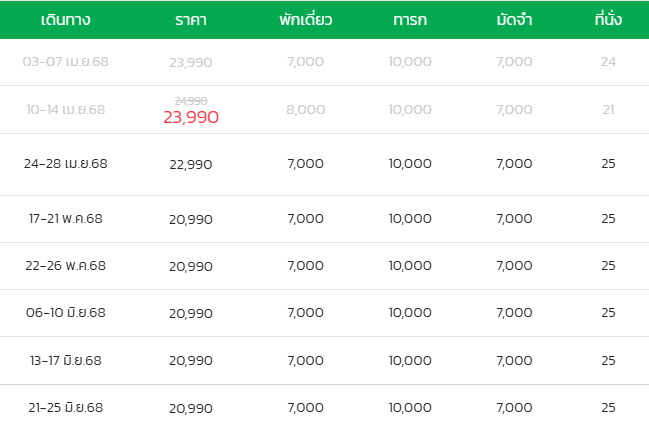Viewport: 649px width, 431px height.
Task: Pick the 06-10 มิ.ย.68 departure date
Action: point(65,313)
